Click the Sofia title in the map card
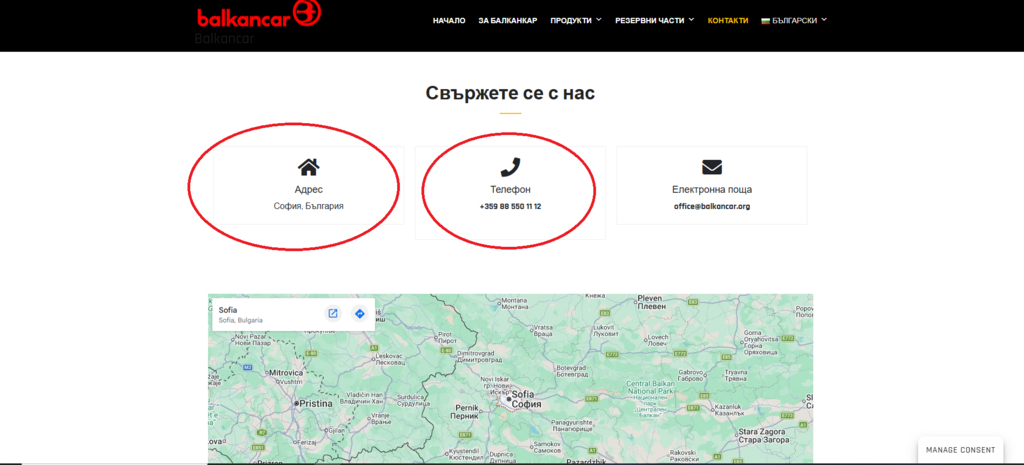The image size is (1024, 465). tap(228, 310)
